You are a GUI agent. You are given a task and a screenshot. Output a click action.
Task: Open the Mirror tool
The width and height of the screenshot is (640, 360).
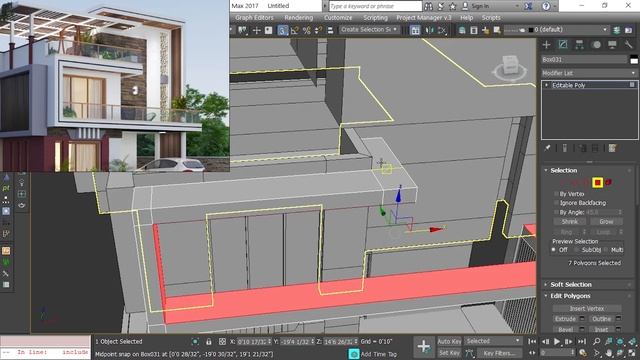coord(429,30)
